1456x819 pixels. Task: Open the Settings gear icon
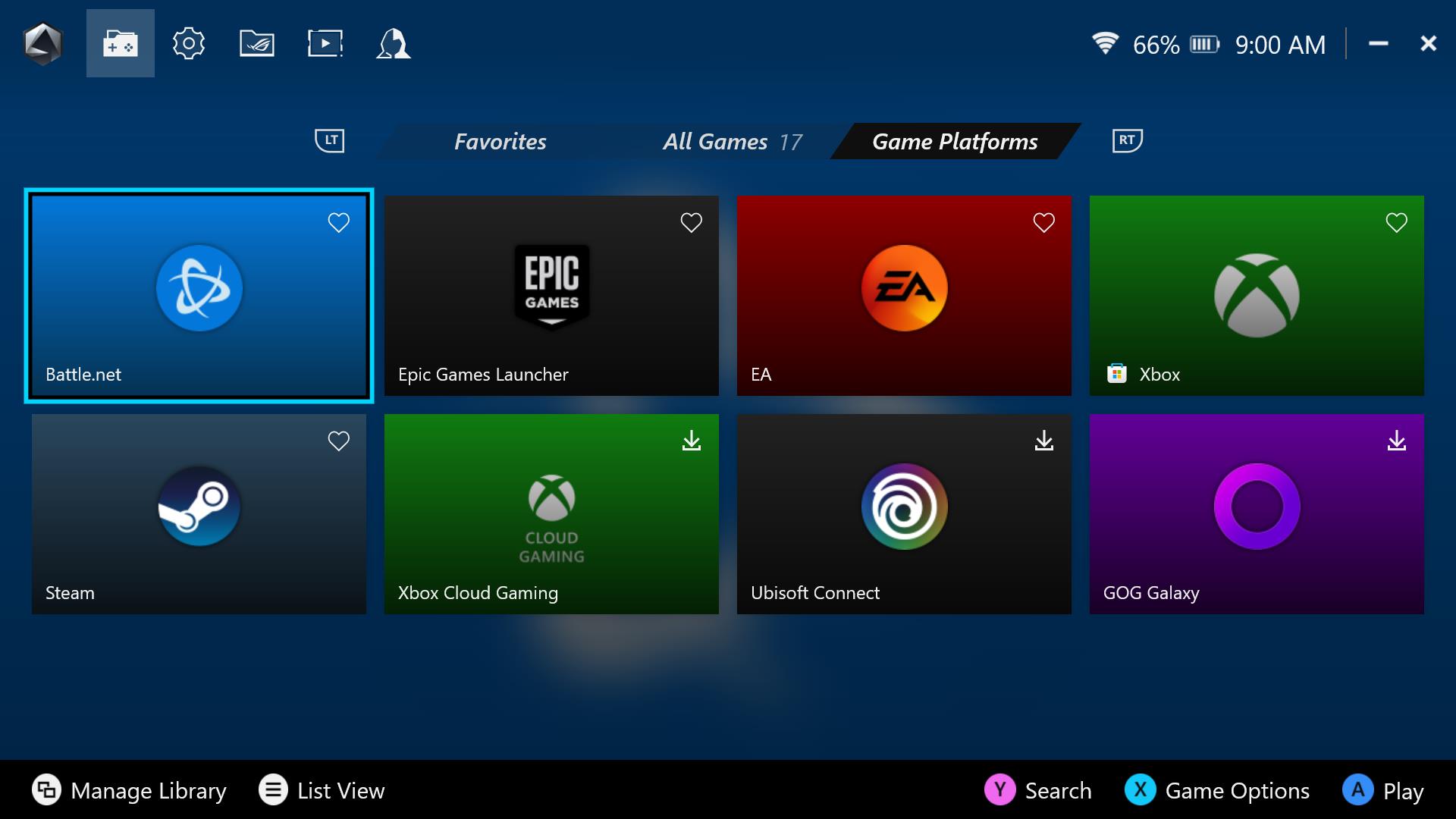189,43
